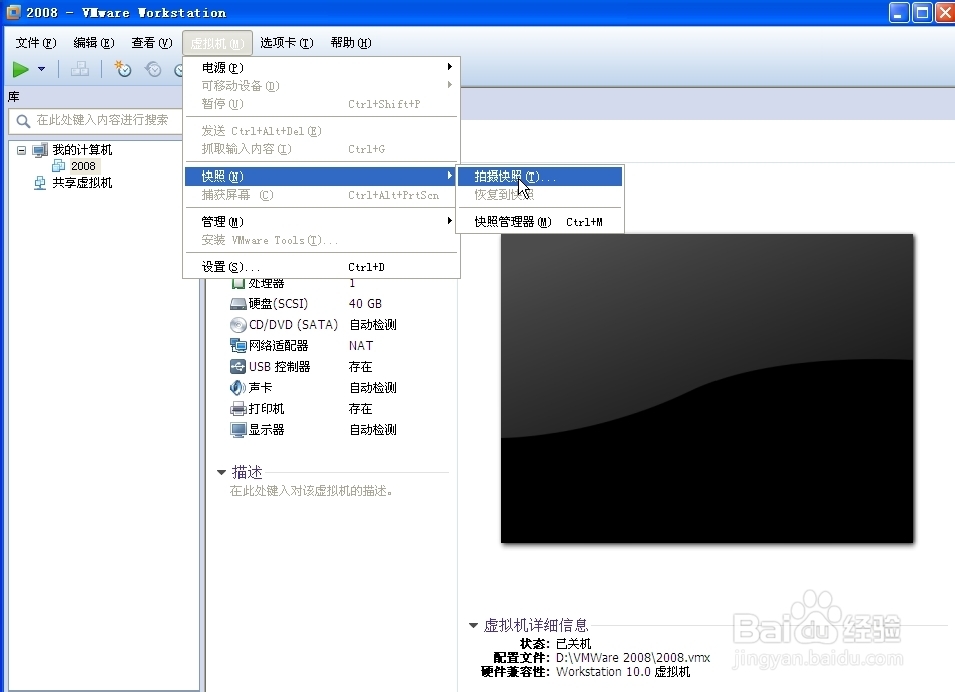Choose 拍摄快照(T)... from the submenu
The image size is (955, 692).
(539, 177)
